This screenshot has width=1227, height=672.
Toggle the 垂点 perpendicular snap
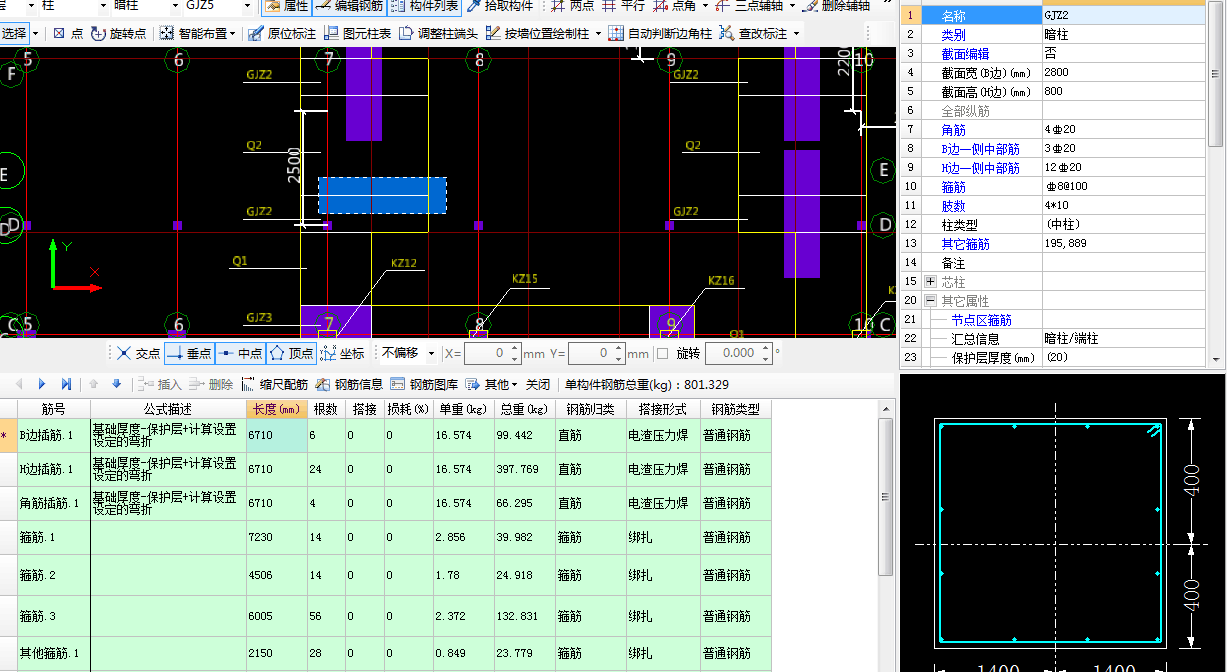[188, 353]
